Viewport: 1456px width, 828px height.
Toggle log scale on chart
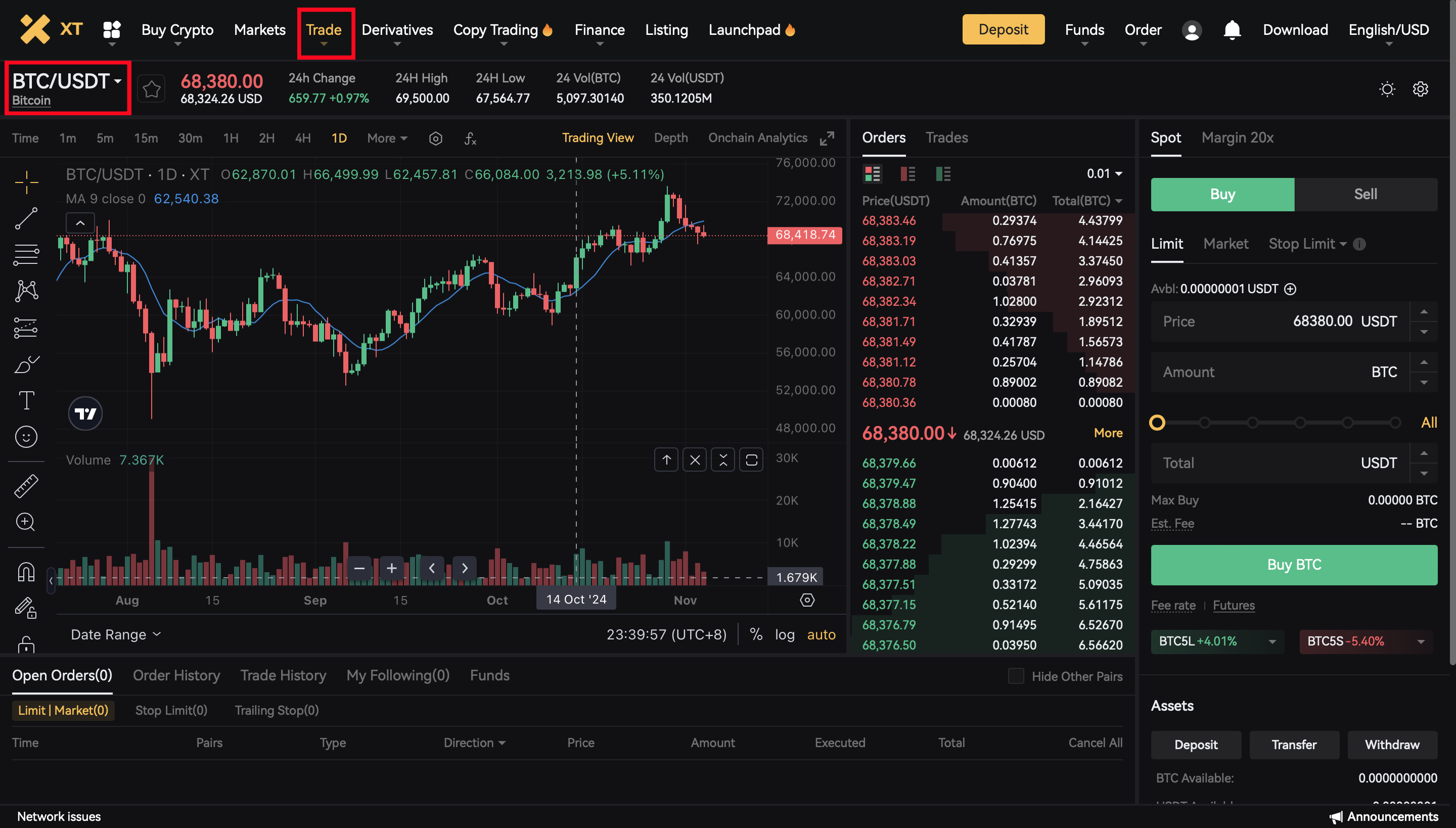point(784,635)
